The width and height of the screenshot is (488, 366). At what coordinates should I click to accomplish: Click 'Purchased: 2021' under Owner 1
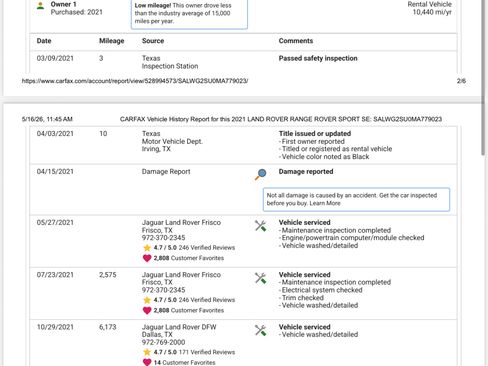pyautogui.click(x=77, y=12)
